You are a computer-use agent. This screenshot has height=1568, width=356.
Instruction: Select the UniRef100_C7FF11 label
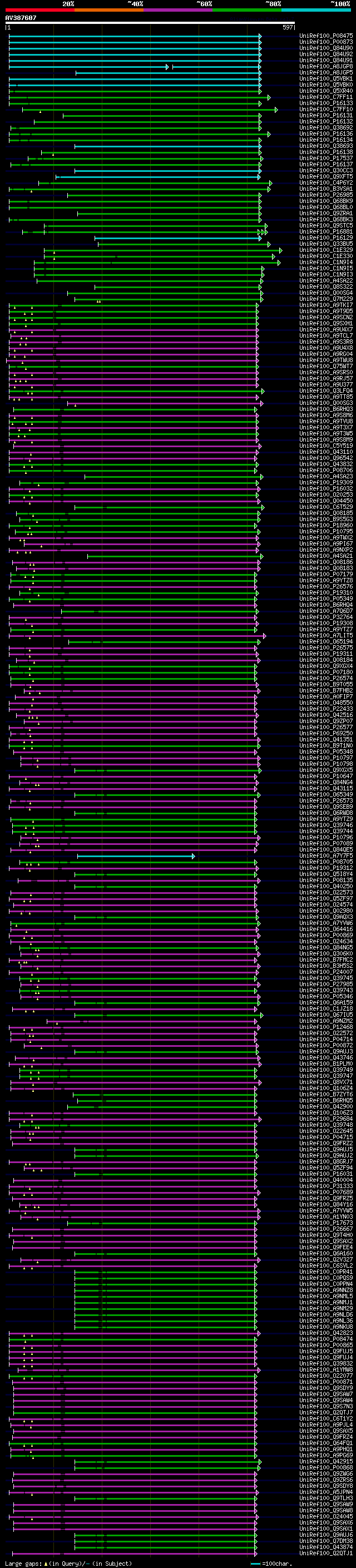pyautogui.click(x=326, y=97)
